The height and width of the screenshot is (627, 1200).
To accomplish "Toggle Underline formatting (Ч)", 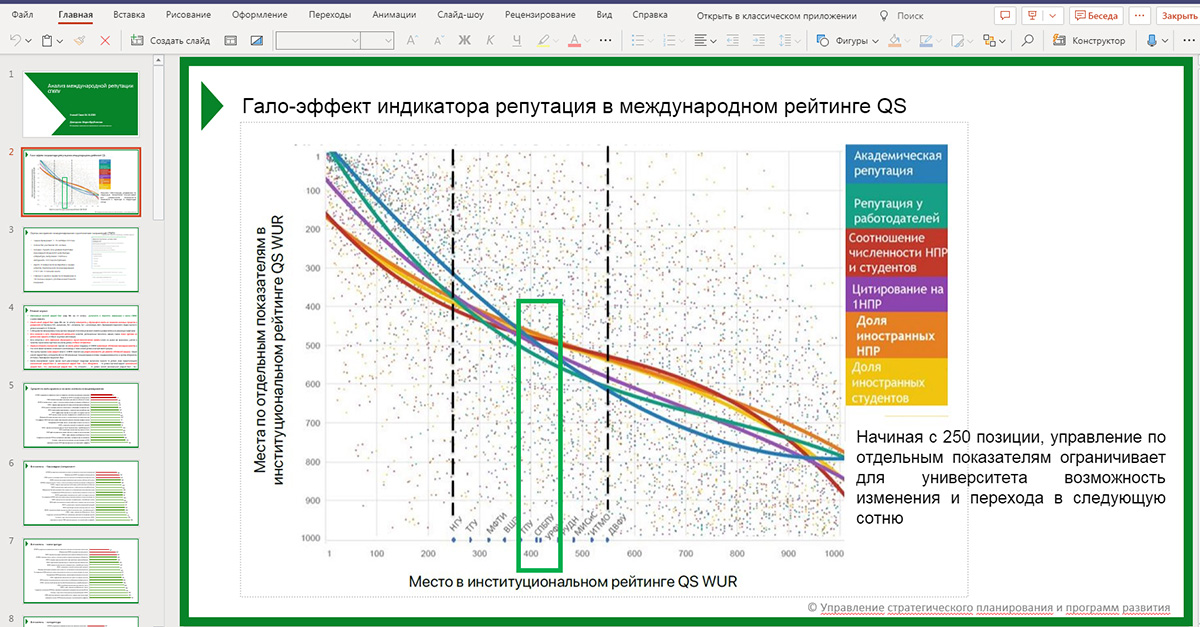I will click(x=516, y=41).
